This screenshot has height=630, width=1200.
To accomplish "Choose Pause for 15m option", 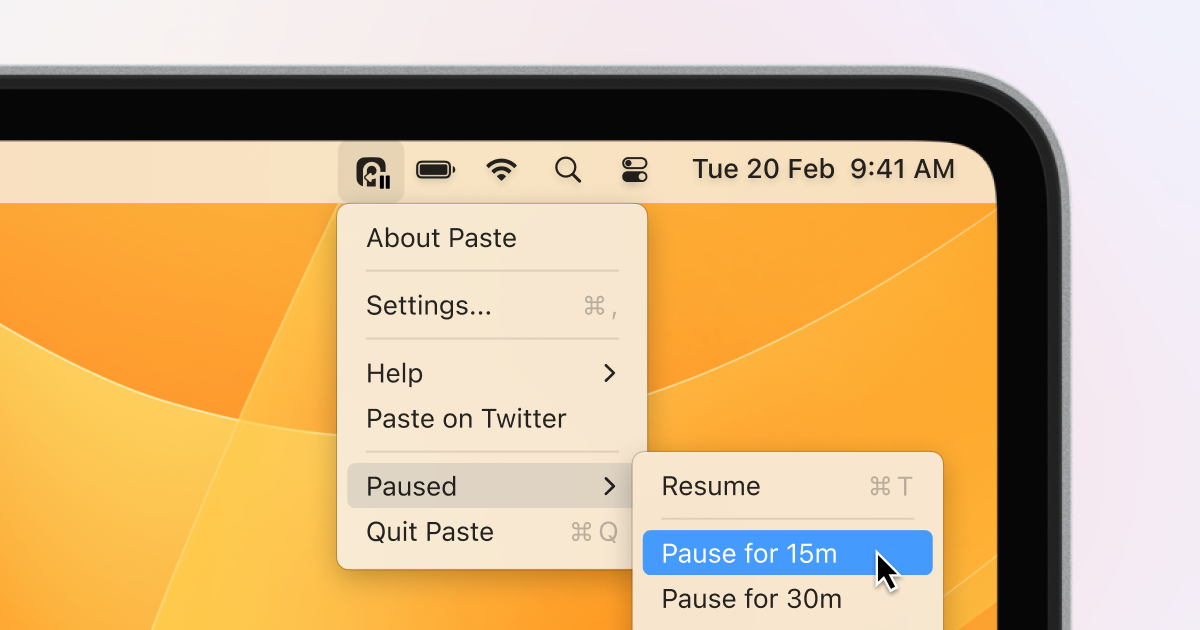I will [x=752, y=553].
